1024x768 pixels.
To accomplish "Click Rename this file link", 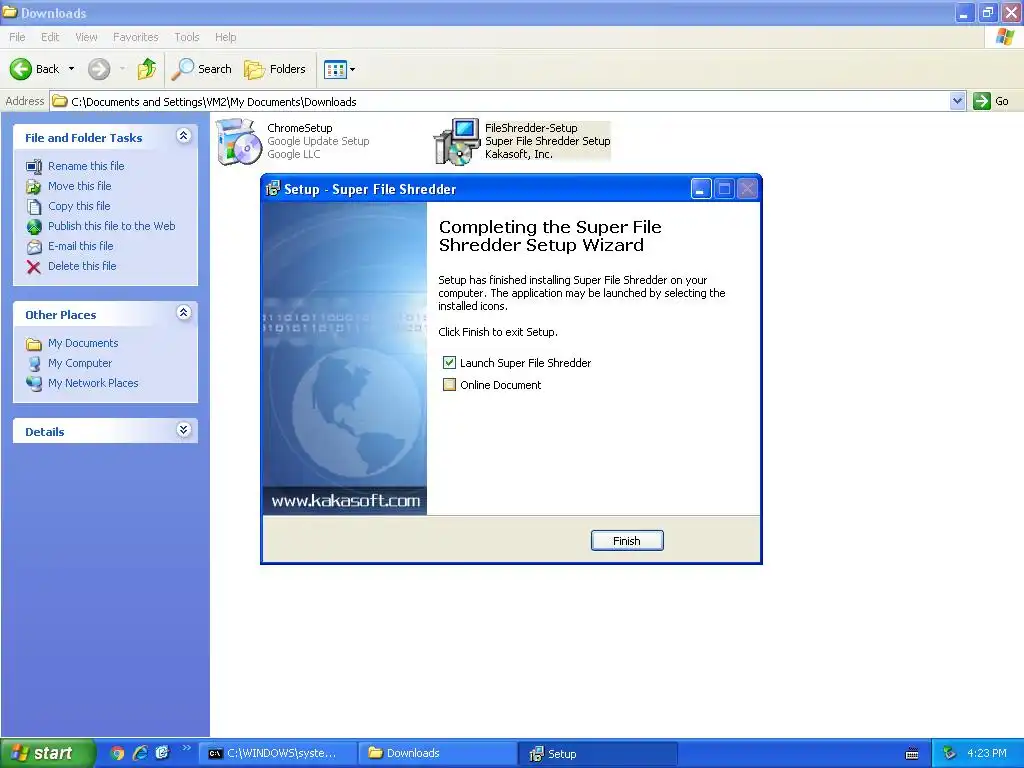I will coord(86,166).
